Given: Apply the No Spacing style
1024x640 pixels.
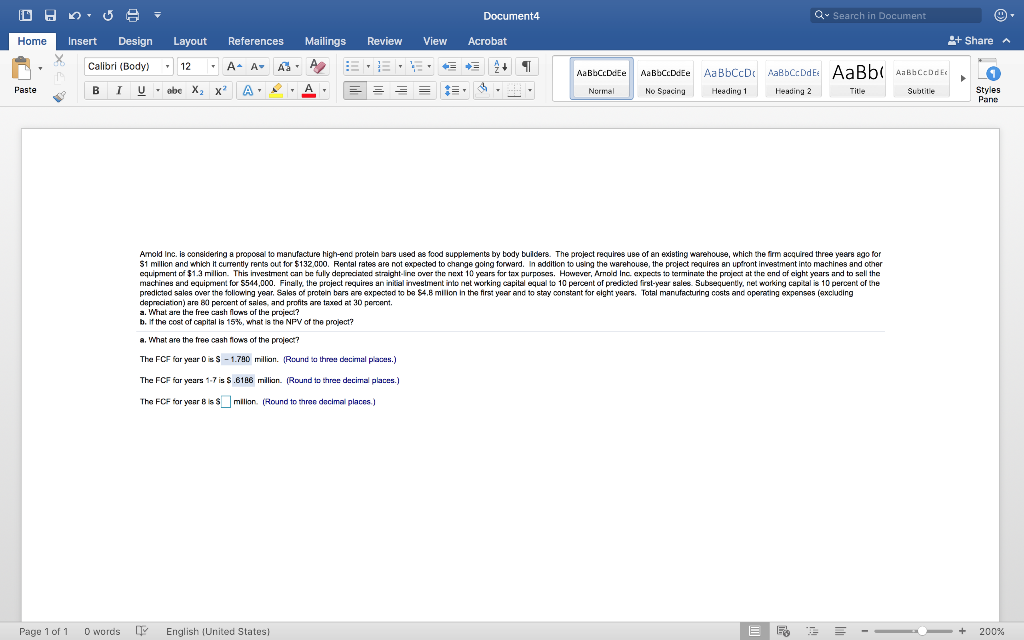Looking at the screenshot, I should [x=665, y=78].
